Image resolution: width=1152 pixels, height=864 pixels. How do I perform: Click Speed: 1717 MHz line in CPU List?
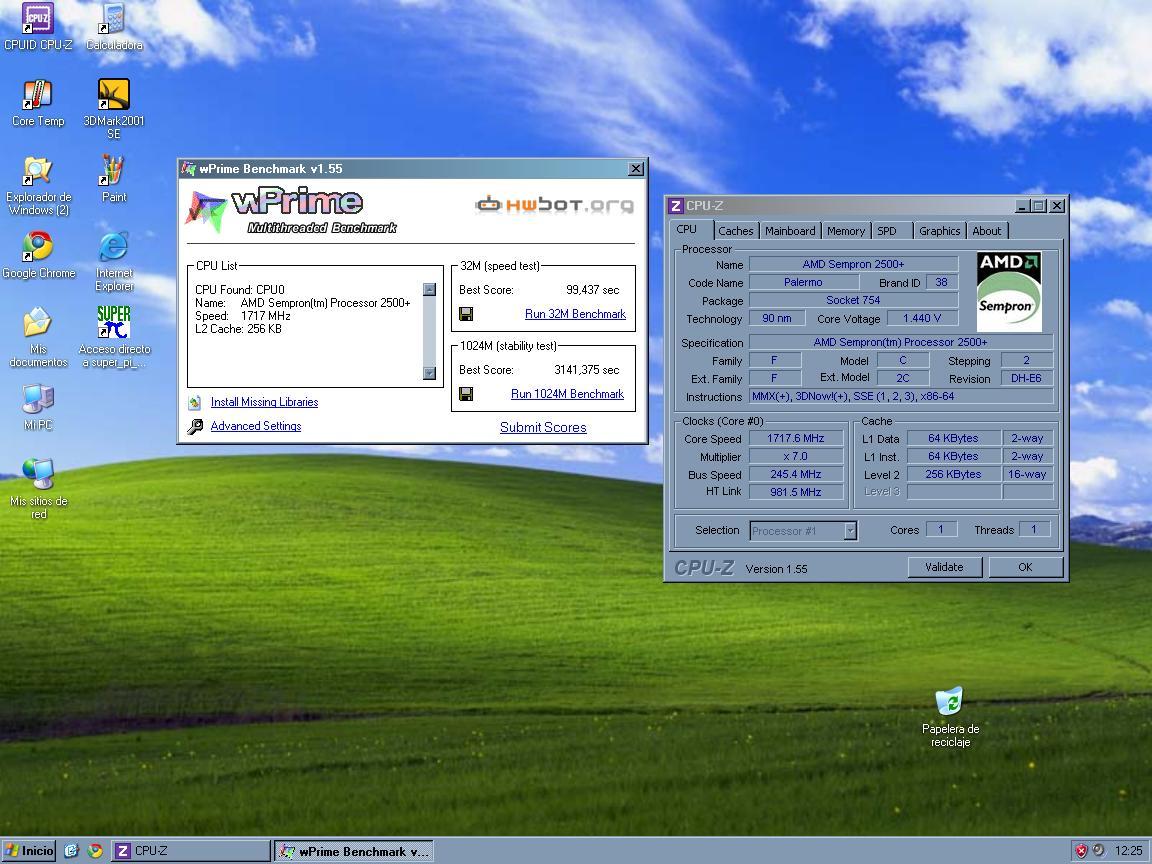click(x=243, y=316)
